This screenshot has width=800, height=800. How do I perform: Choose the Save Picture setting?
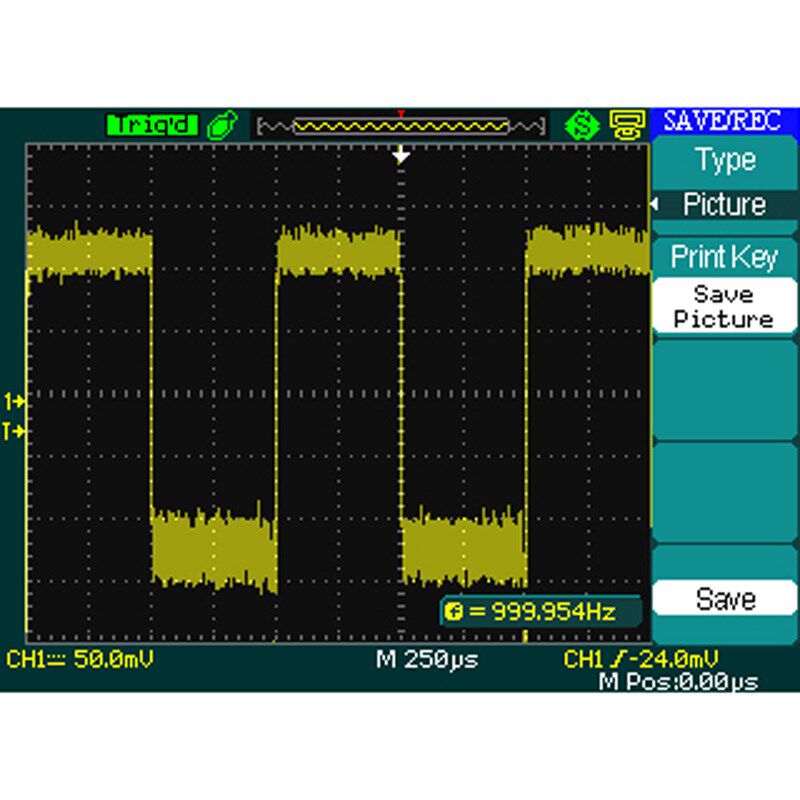point(724,307)
